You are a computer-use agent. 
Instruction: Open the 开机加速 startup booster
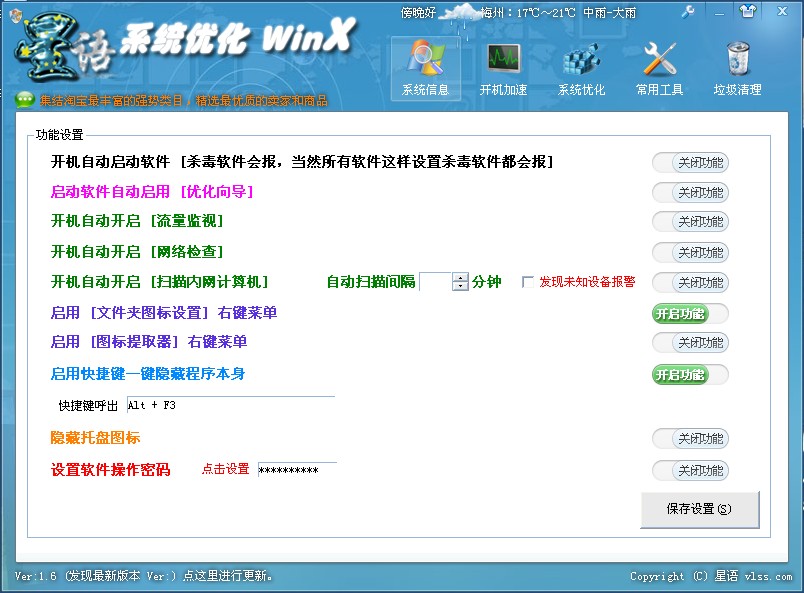(x=503, y=68)
